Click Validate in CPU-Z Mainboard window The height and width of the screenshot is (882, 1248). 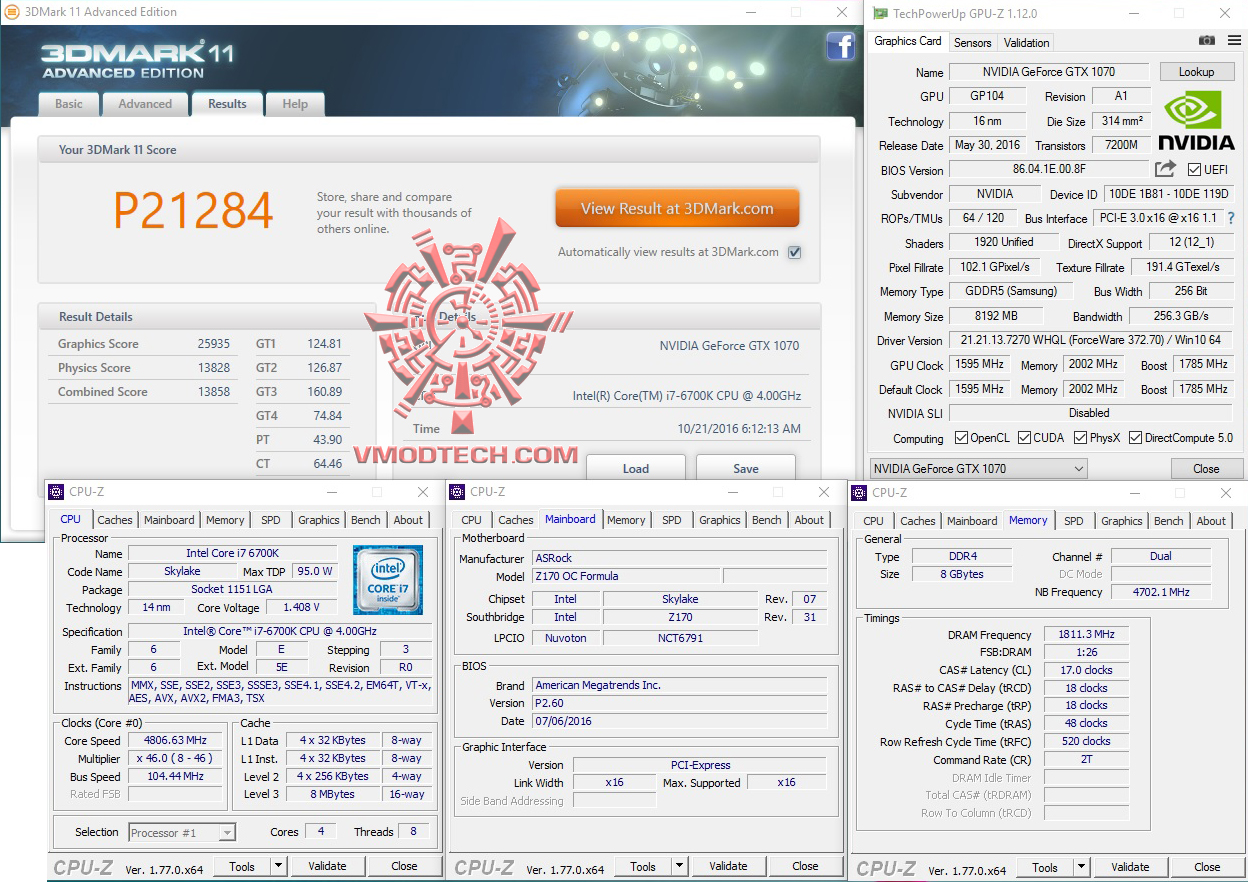[728, 866]
